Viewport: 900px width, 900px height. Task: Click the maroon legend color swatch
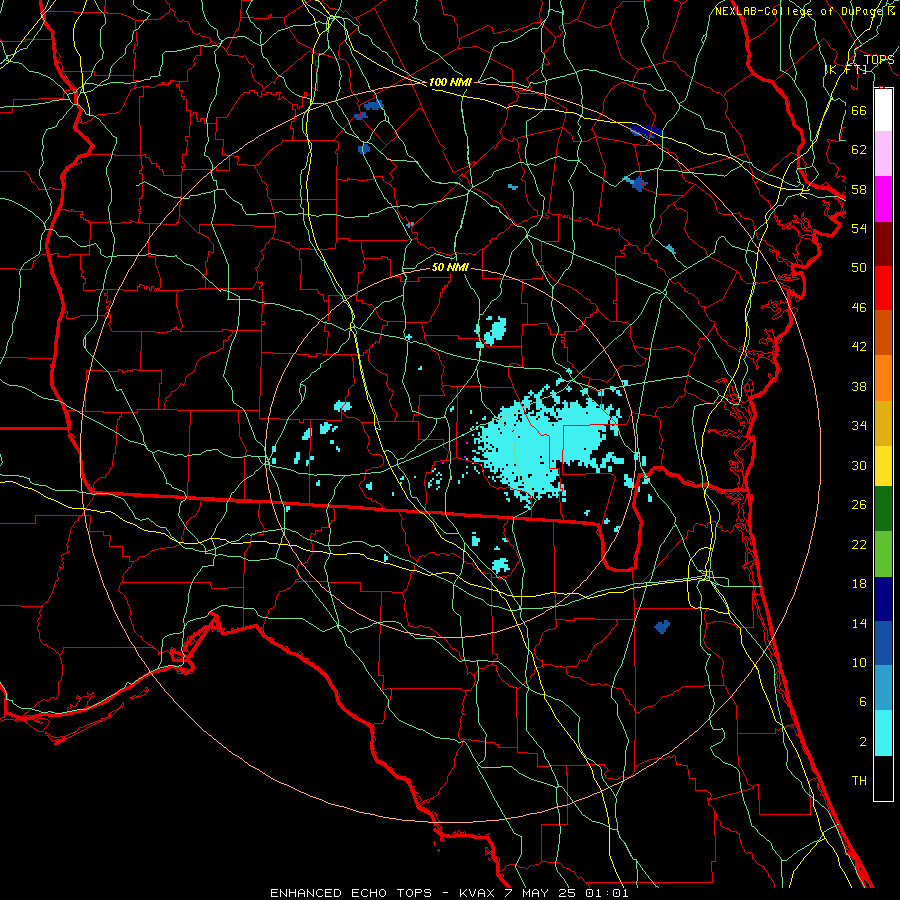pos(883,243)
